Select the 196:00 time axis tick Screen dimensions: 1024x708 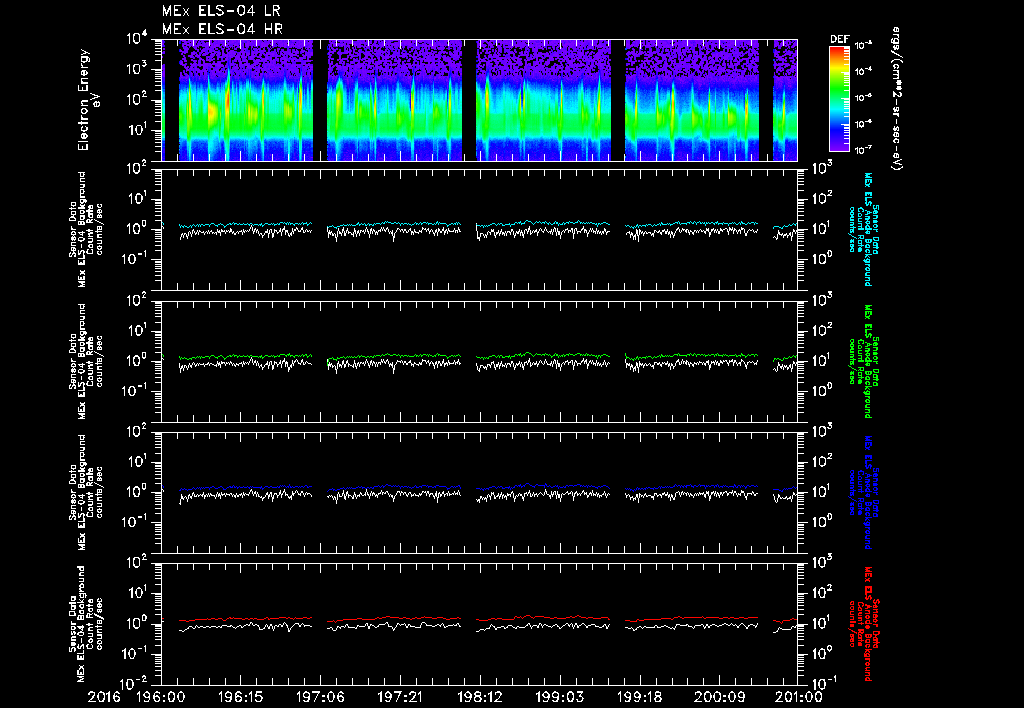pyautogui.click(x=160, y=696)
